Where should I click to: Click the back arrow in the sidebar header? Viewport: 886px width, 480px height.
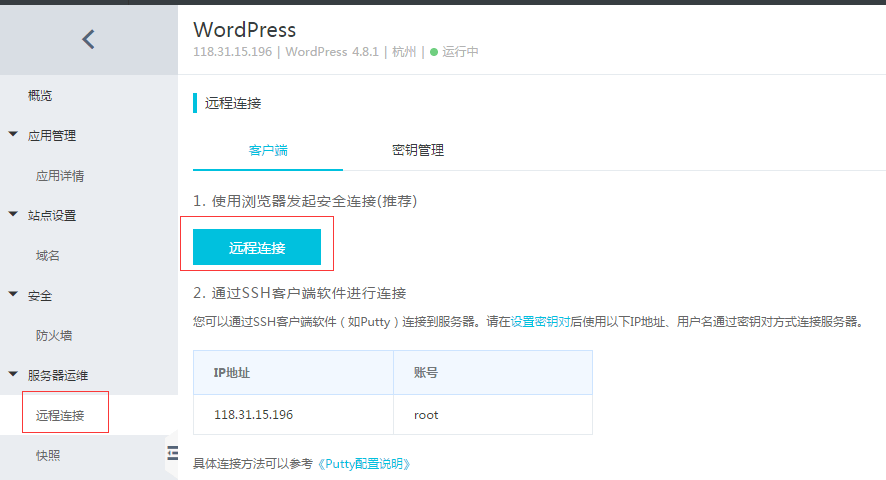88,40
